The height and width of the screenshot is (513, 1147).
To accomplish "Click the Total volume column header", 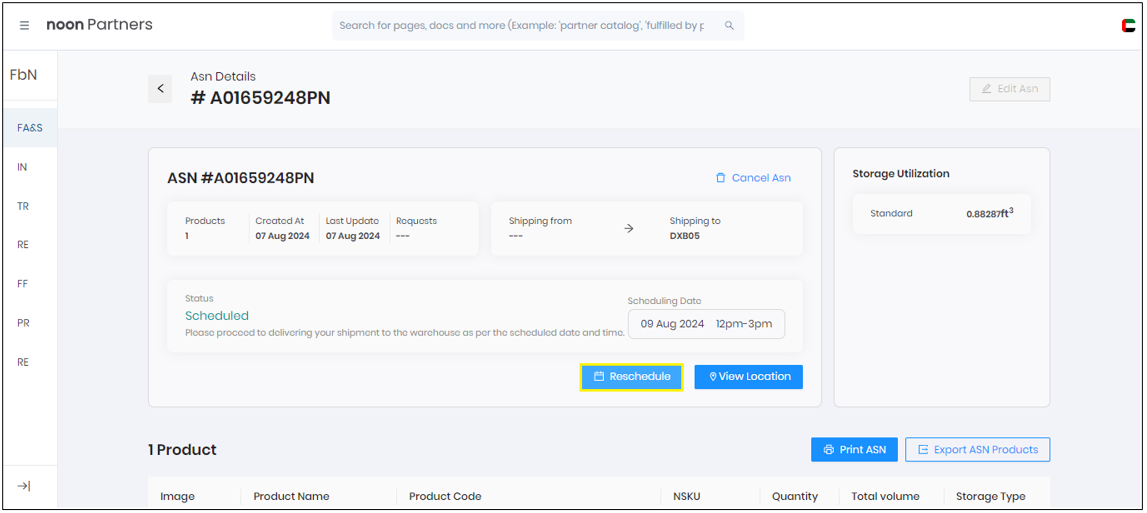I will pyautogui.click(x=885, y=496).
